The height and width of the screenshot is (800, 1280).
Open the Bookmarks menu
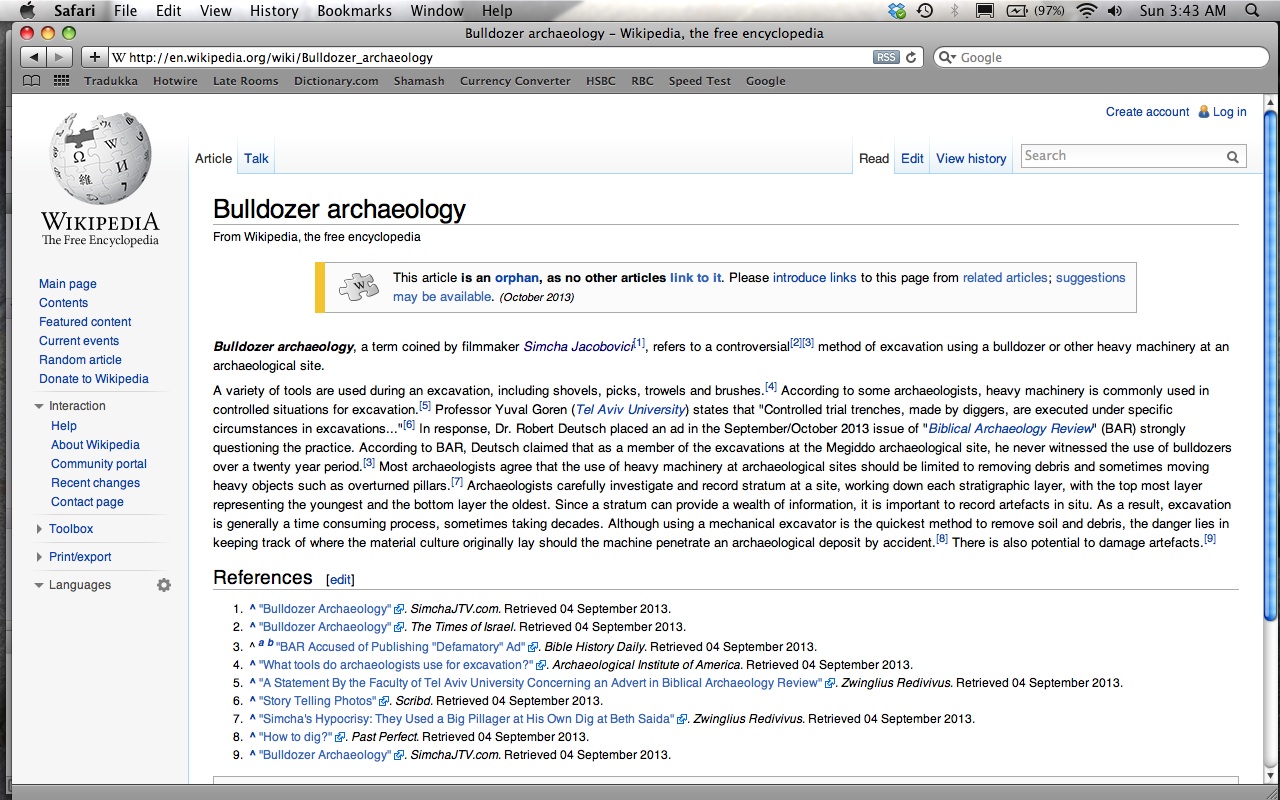tap(355, 11)
